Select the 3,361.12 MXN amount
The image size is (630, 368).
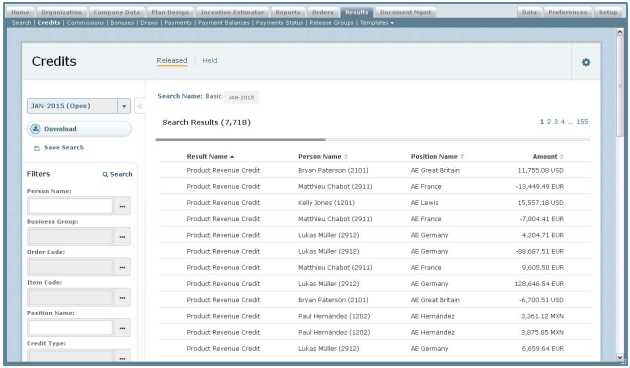542,316
